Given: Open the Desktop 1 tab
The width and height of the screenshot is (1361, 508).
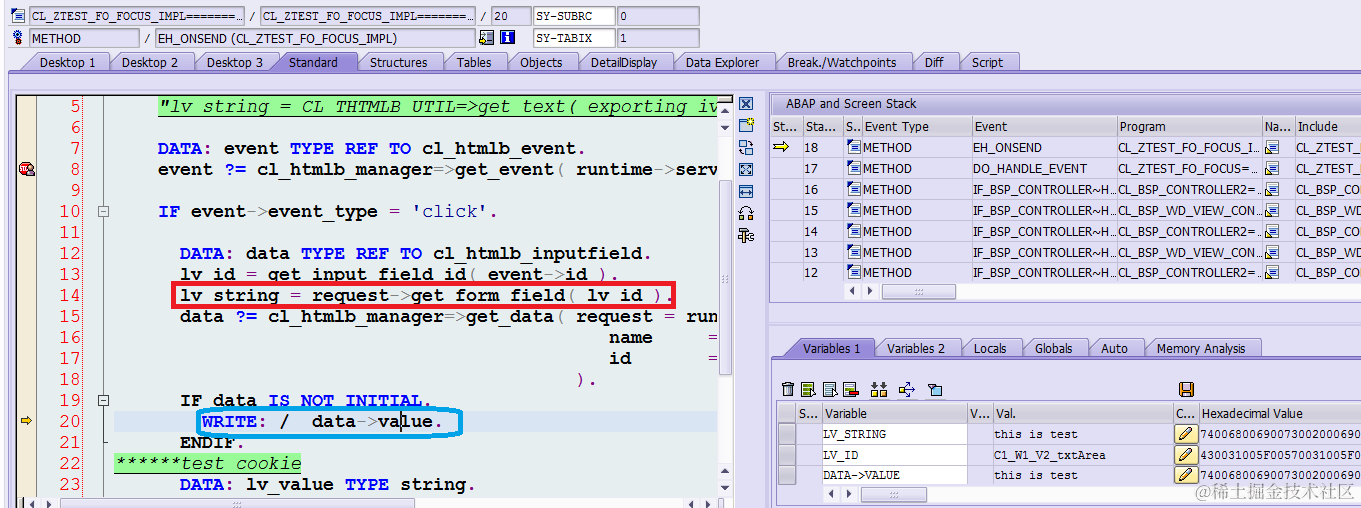Looking at the screenshot, I should pyautogui.click(x=67, y=62).
